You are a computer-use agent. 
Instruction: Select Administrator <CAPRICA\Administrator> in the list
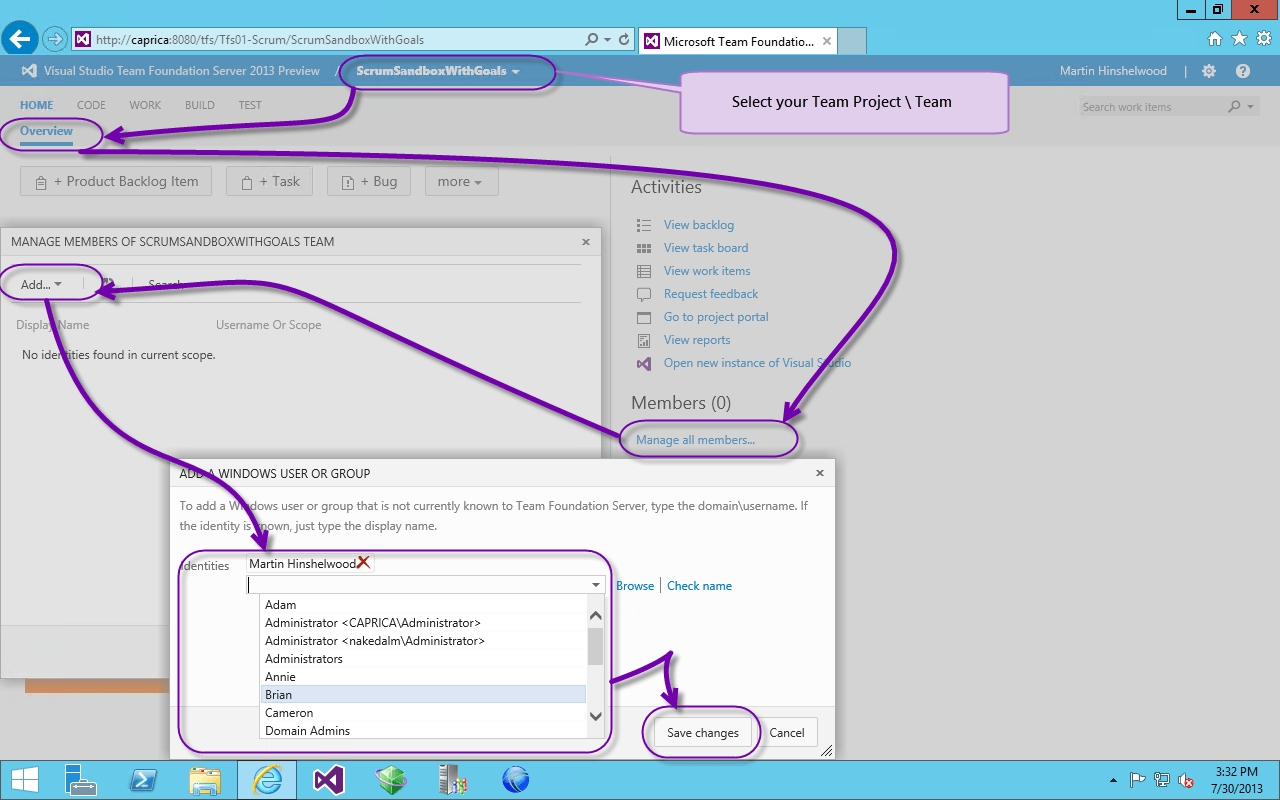tap(423, 623)
